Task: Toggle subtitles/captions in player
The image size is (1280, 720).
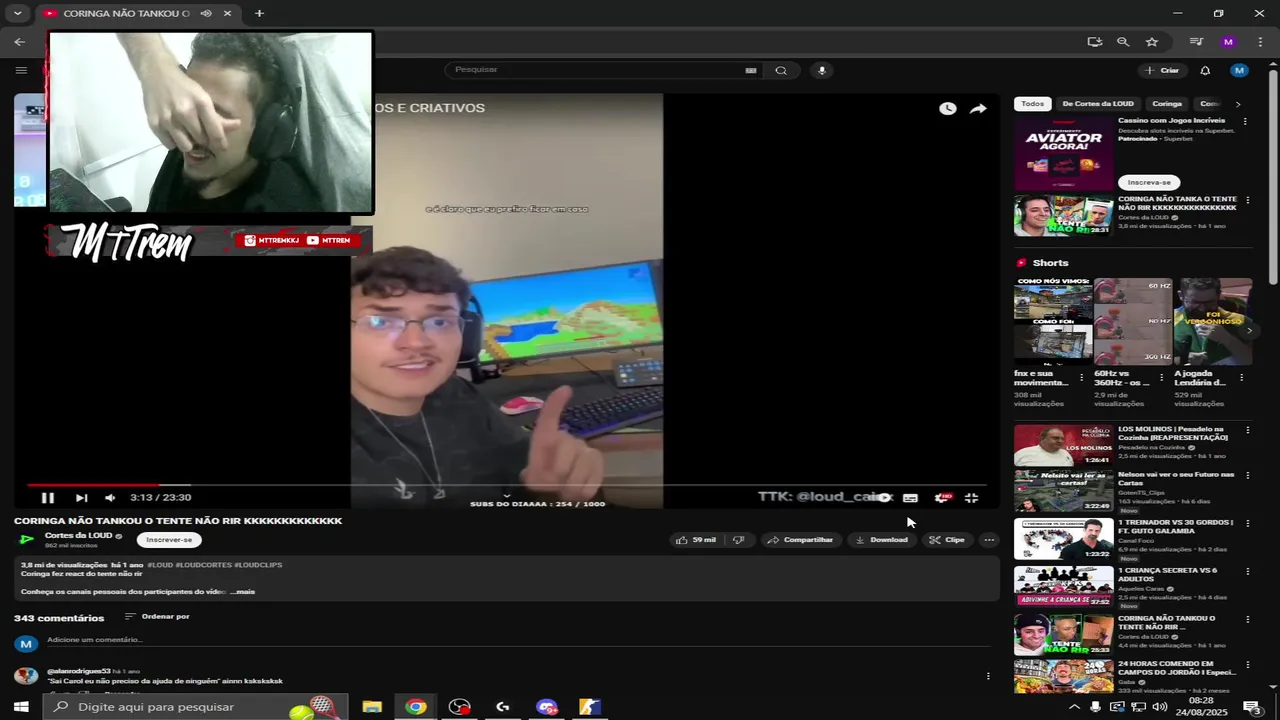Action: click(x=910, y=497)
